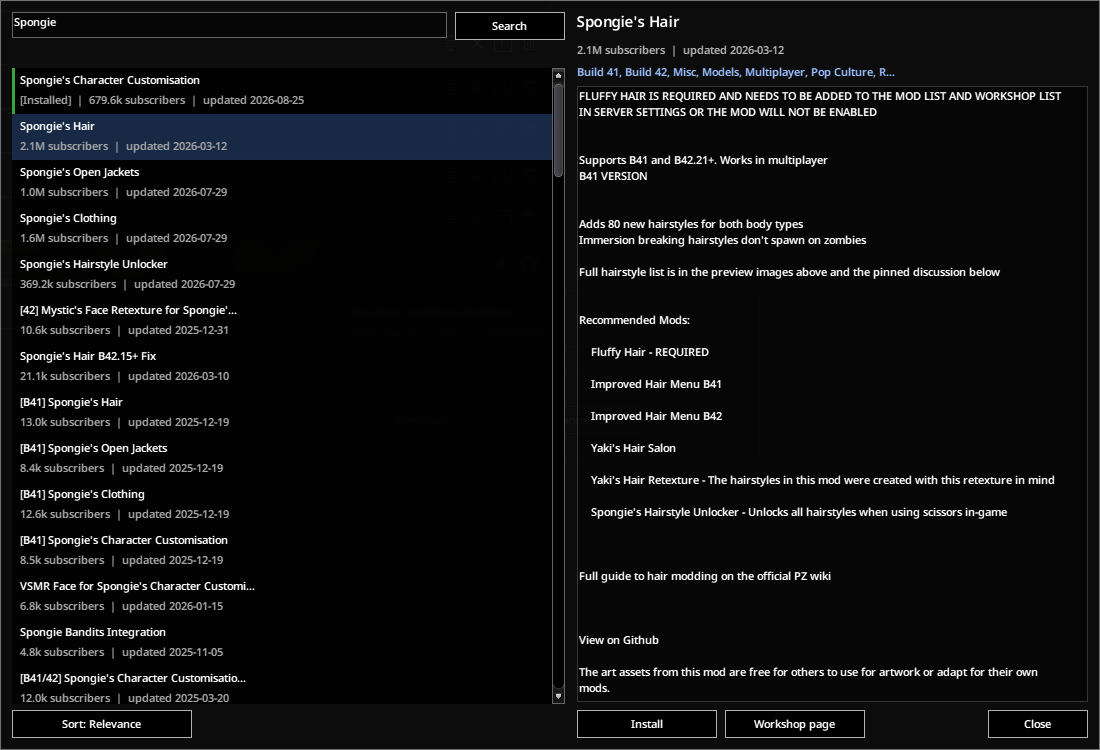Click Full guide to hair modding text
This screenshot has width=1100, height=750.
(x=704, y=576)
